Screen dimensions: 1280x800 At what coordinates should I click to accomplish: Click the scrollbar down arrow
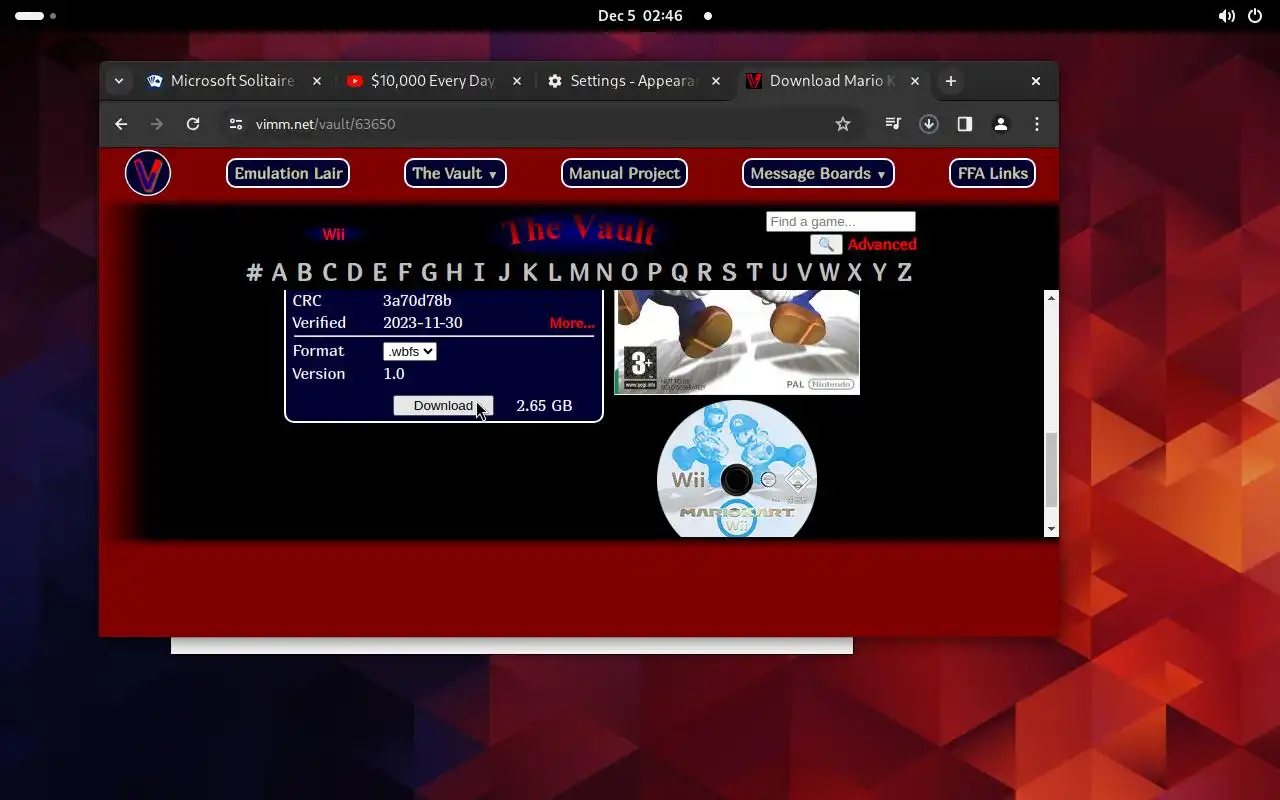(1051, 529)
